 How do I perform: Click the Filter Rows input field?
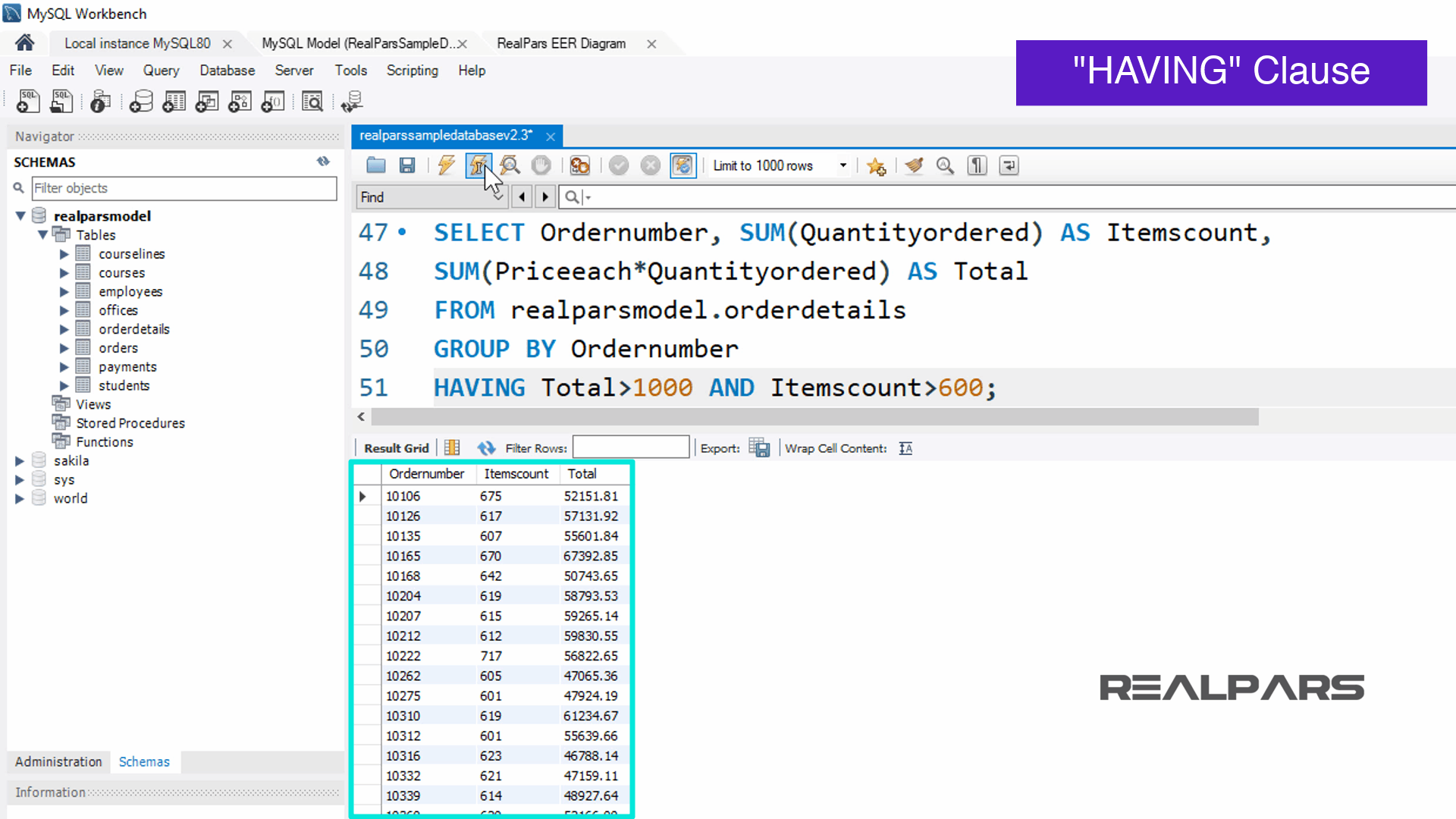coord(631,447)
